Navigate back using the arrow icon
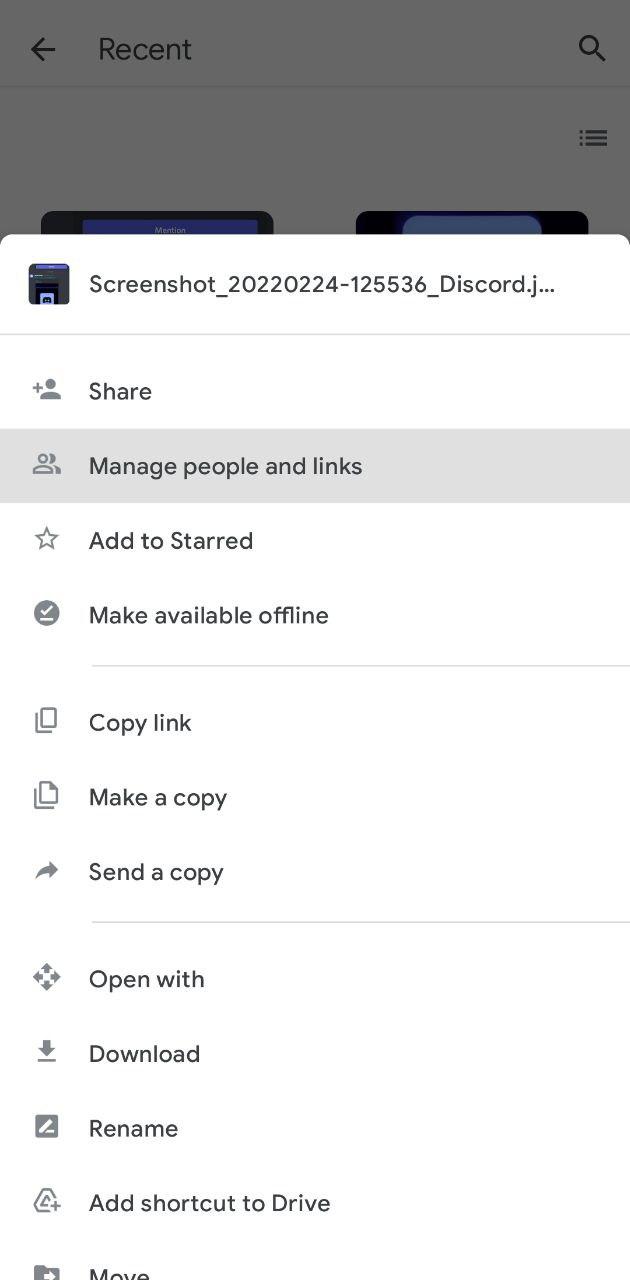Viewport: 630px width, 1280px height. tap(43, 49)
